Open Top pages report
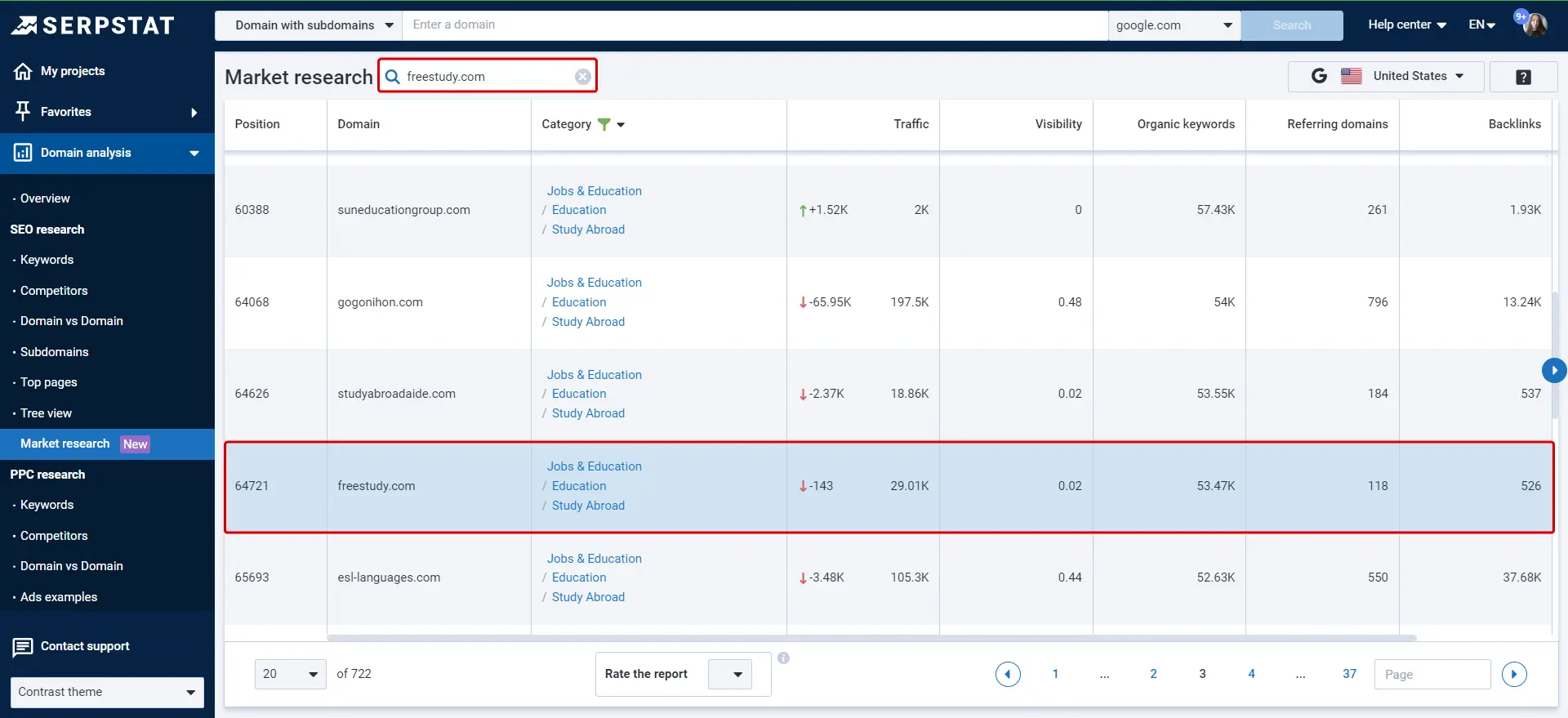Viewport: 1568px width, 718px height. tap(48, 382)
